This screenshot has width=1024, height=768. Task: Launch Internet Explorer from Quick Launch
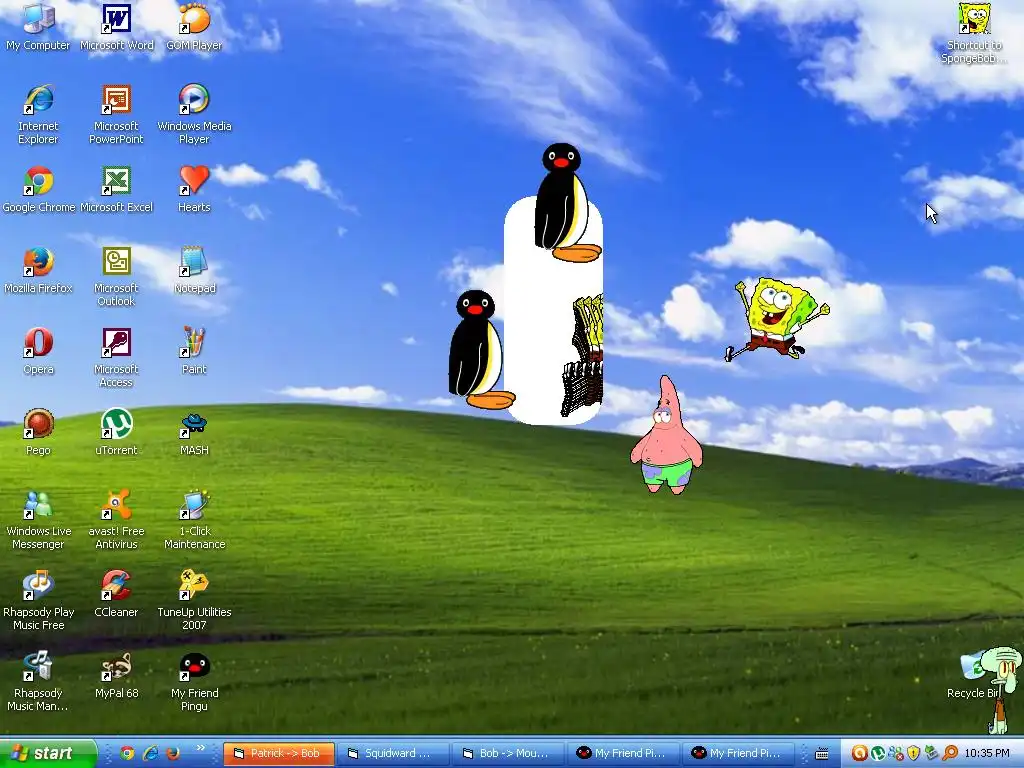pyautogui.click(x=150, y=753)
